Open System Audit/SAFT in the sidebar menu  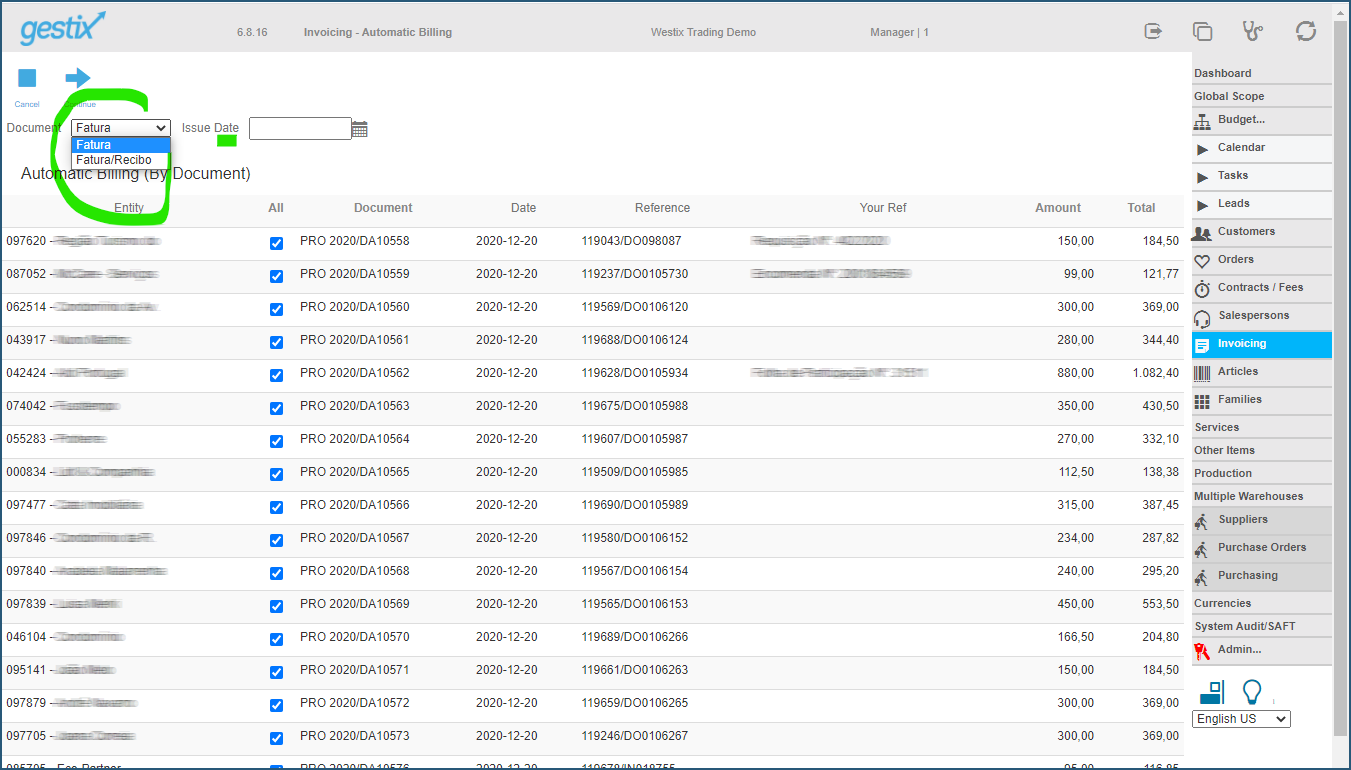coord(1262,626)
